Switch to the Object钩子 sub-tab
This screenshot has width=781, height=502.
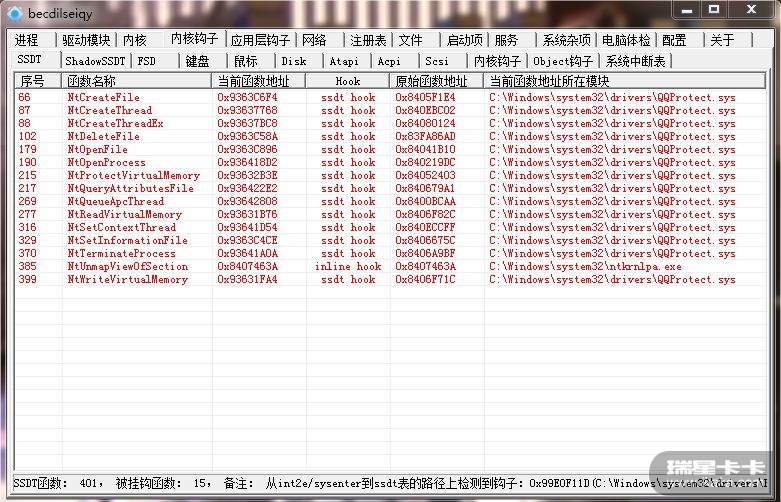pos(563,61)
